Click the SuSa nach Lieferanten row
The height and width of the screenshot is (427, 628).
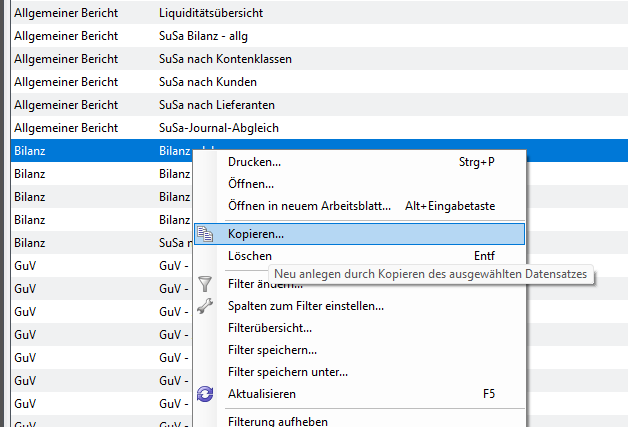[x=216, y=105]
